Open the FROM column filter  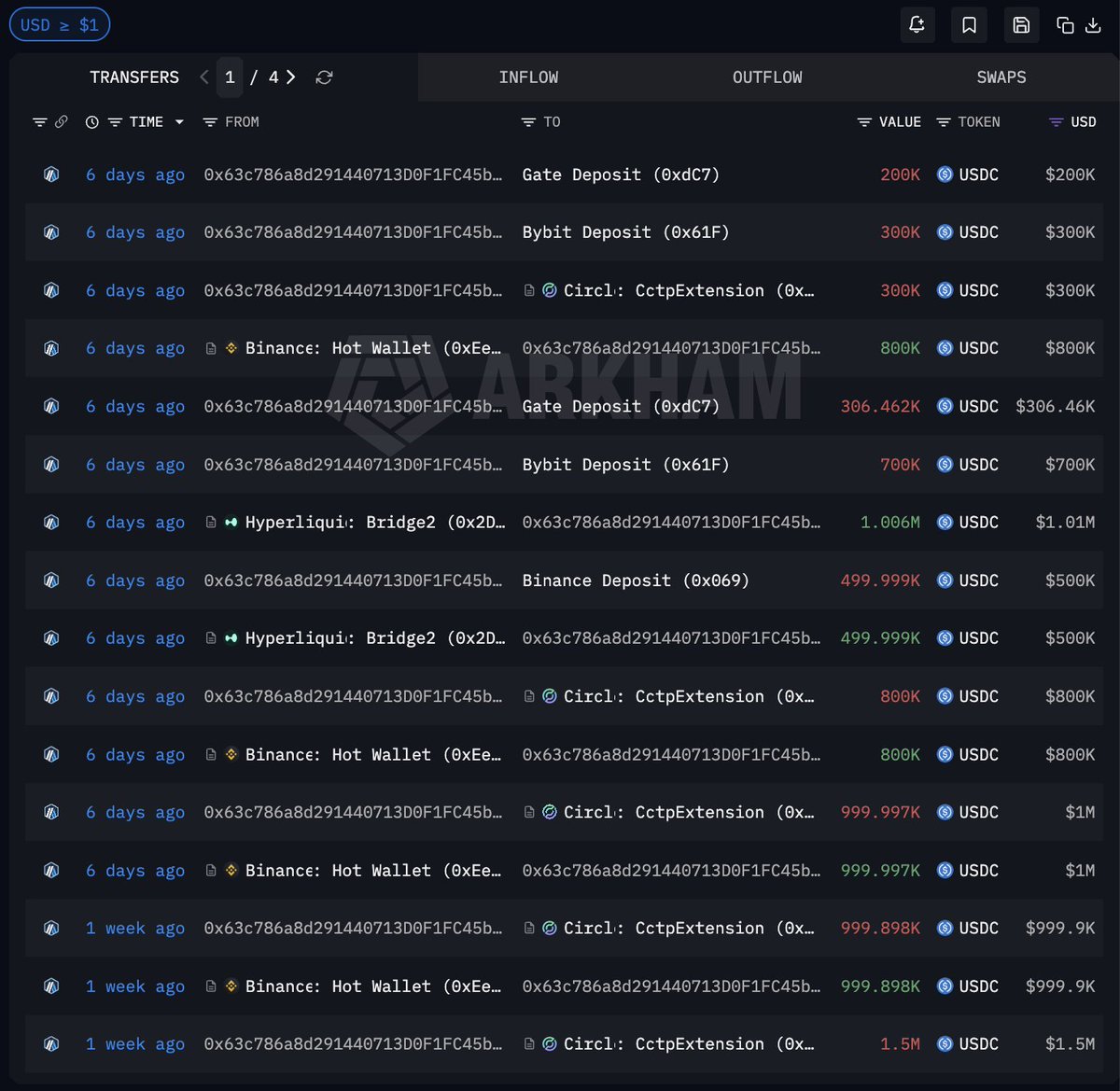pyautogui.click(x=210, y=122)
